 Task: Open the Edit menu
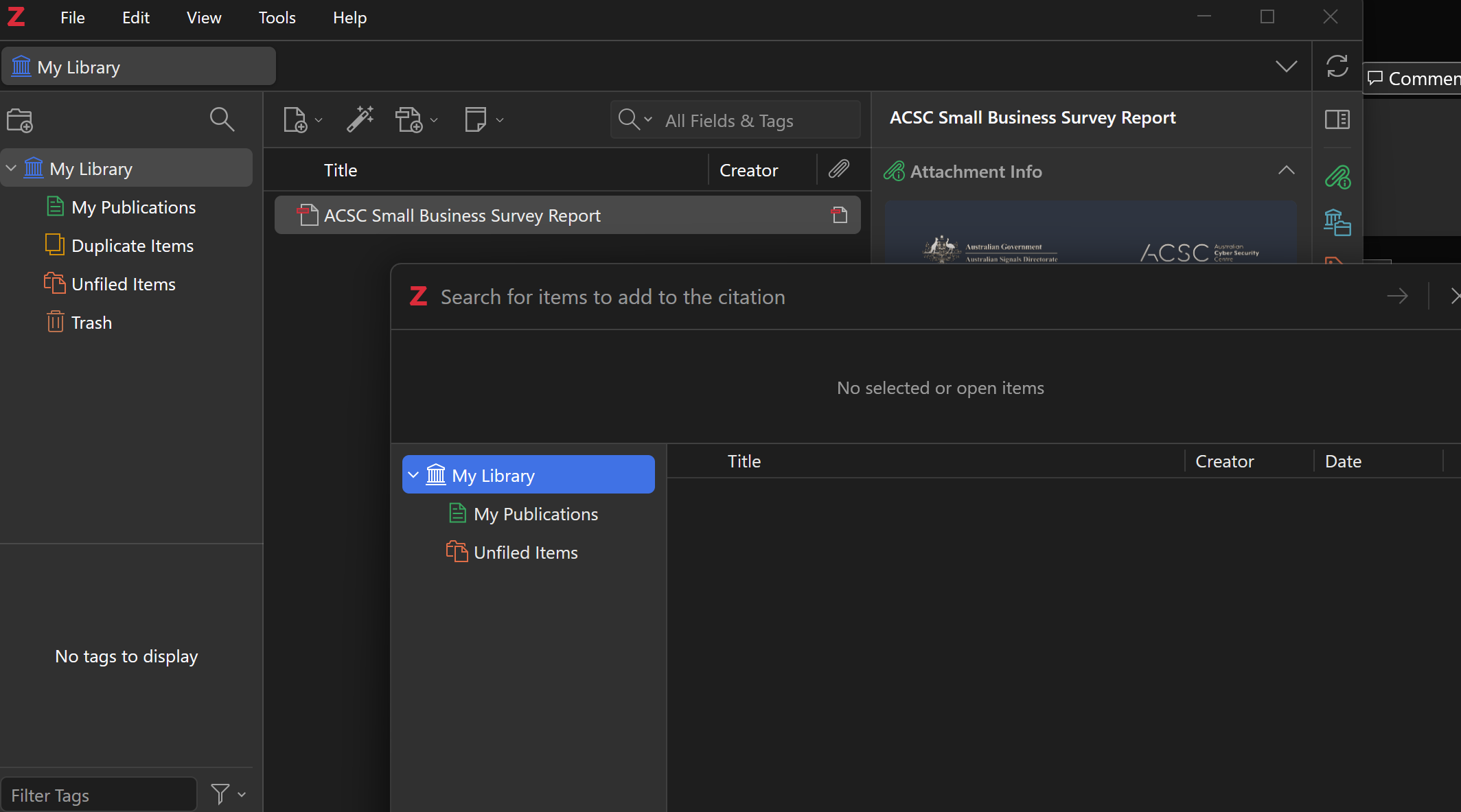[135, 18]
